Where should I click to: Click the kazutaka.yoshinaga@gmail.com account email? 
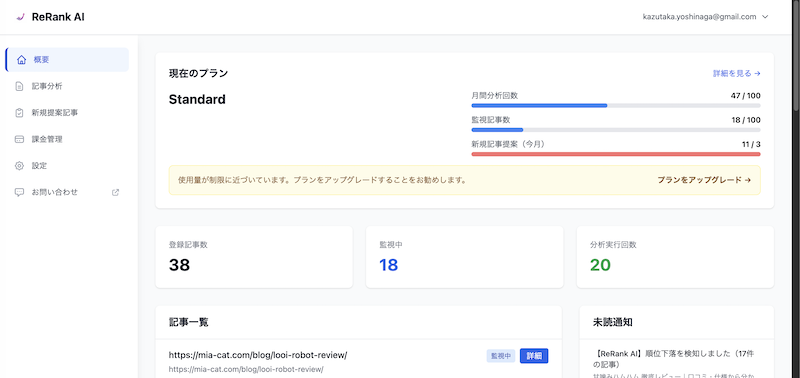tap(699, 17)
